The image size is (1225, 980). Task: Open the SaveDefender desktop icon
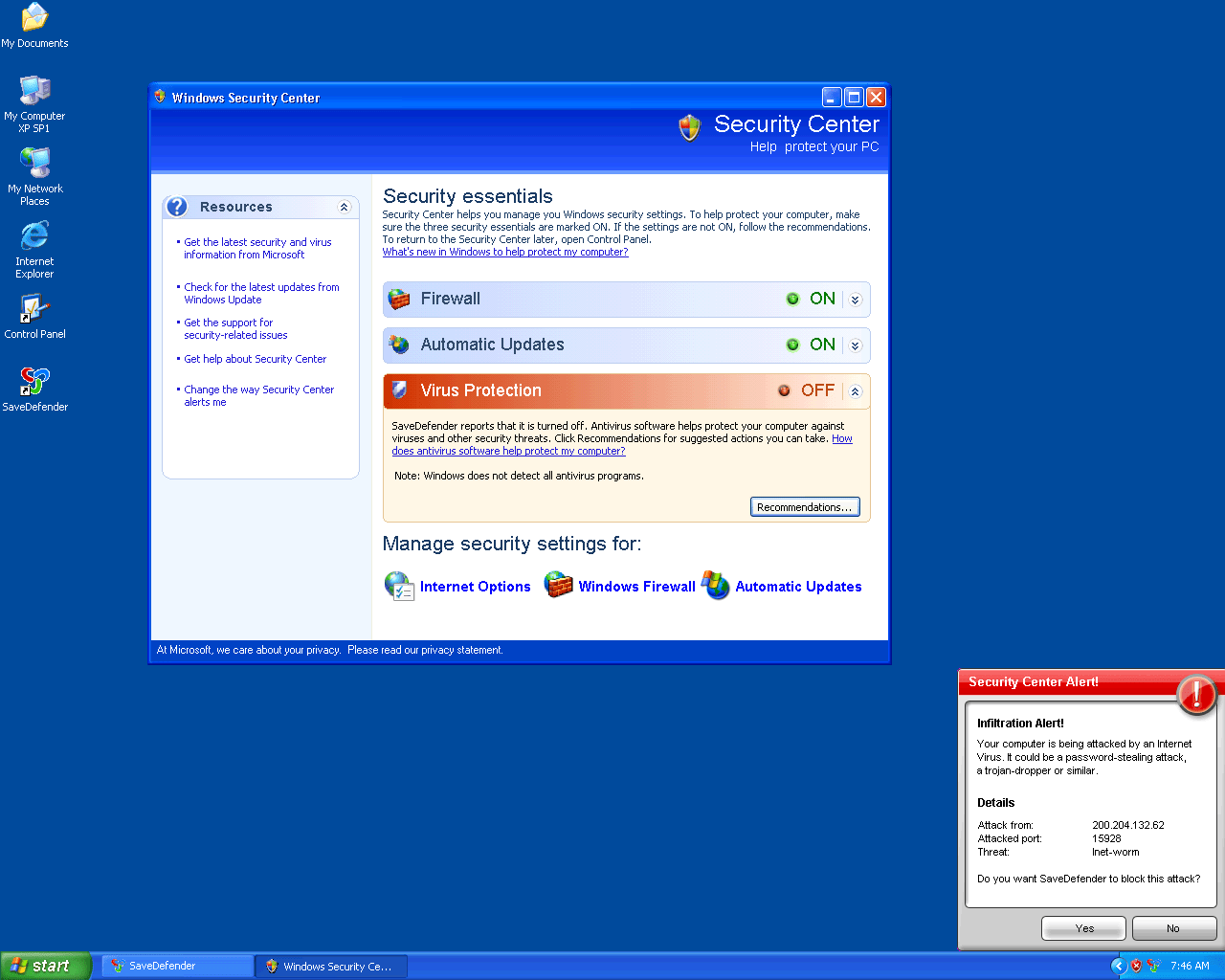click(34, 382)
